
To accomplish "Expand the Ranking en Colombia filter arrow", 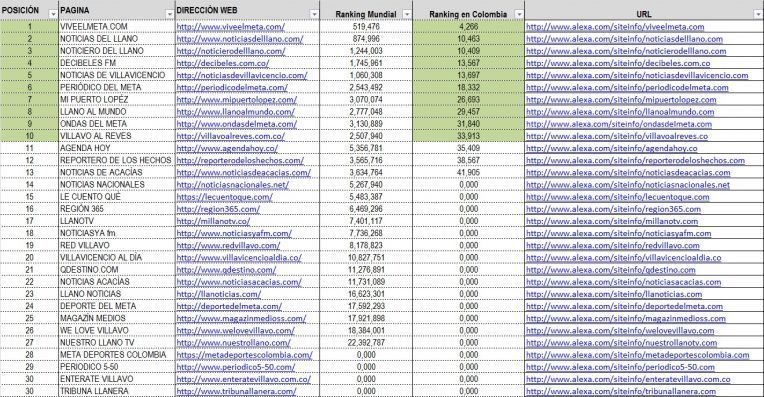I will tap(519, 15).
